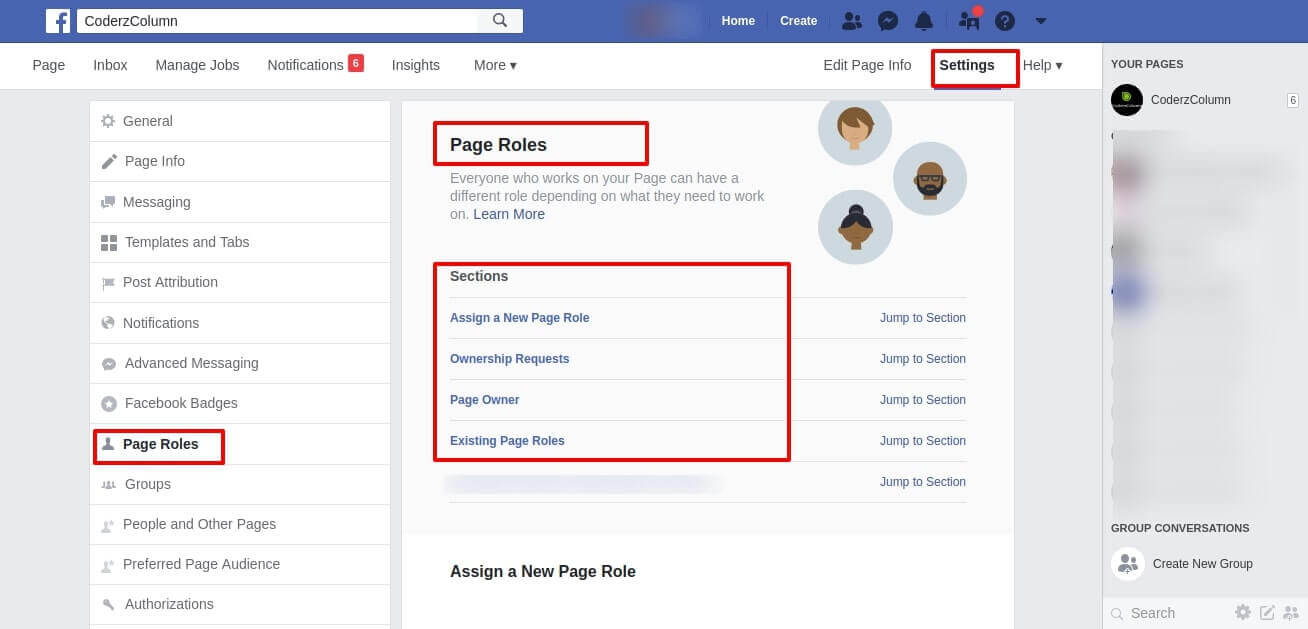This screenshot has height=629, width=1308.
Task: Click the create group icon in chat footer
Action: coord(1291,613)
